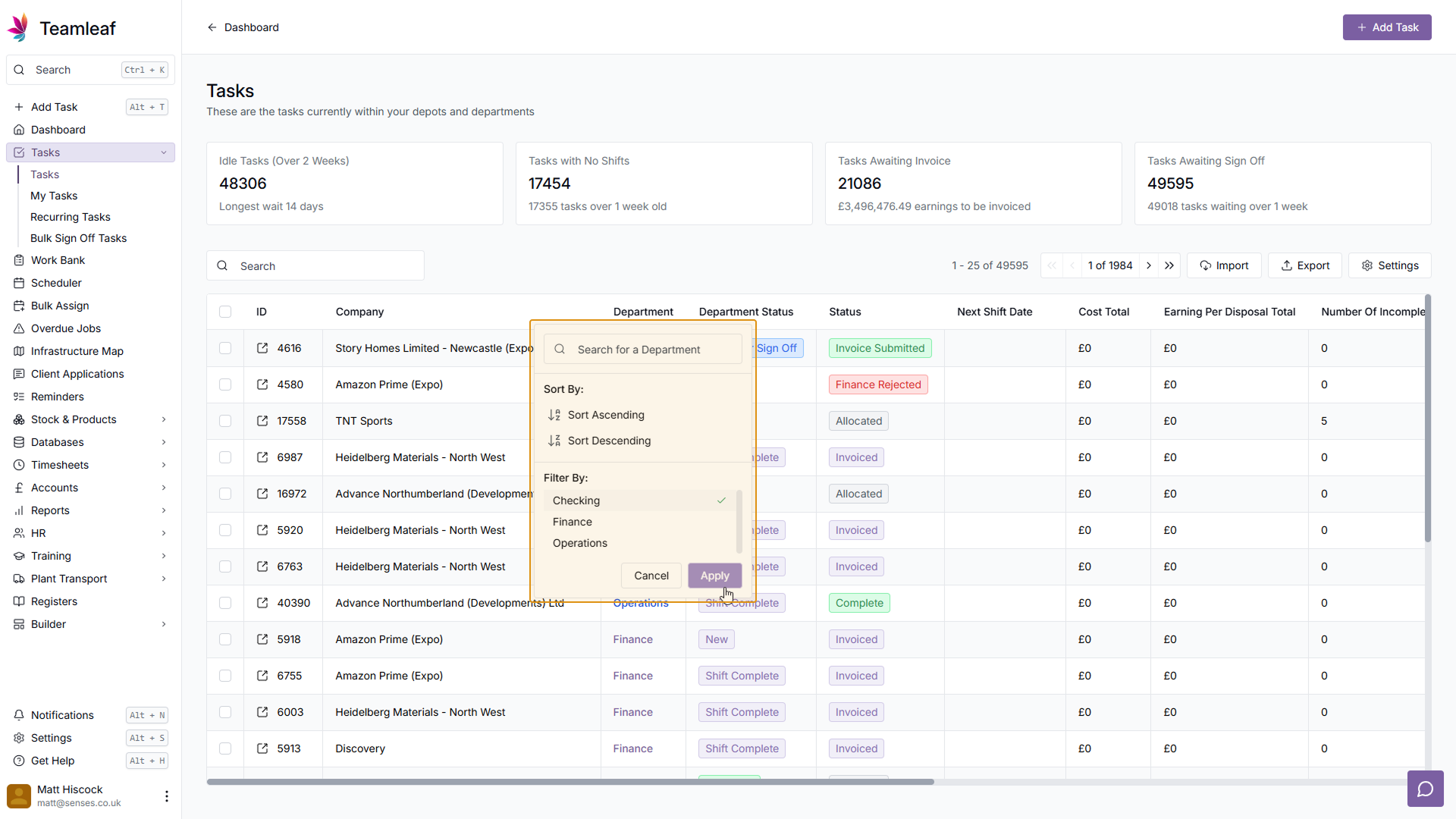Viewport: 1456px width, 819px height.
Task: Click the back arrow beside Dashboard
Action: pos(212,27)
